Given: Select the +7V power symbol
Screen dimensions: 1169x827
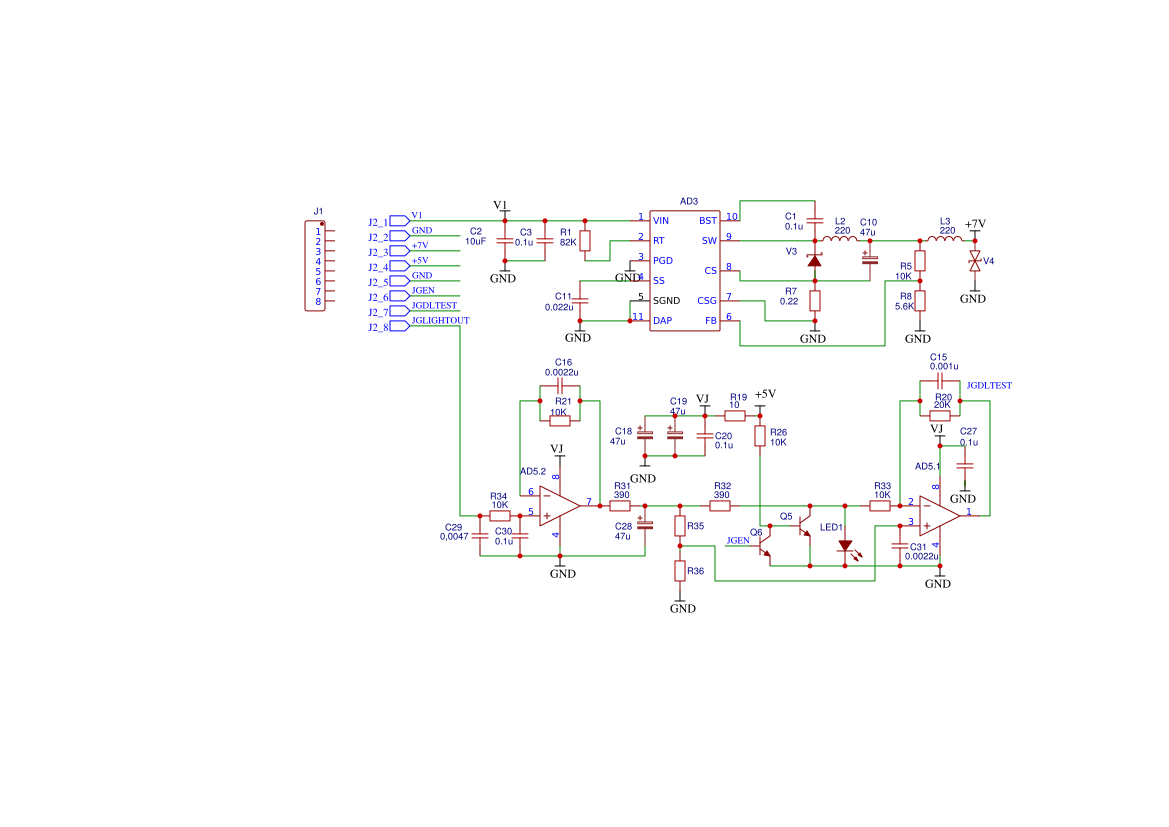Looking at the screenshot, I should [975, 225].
